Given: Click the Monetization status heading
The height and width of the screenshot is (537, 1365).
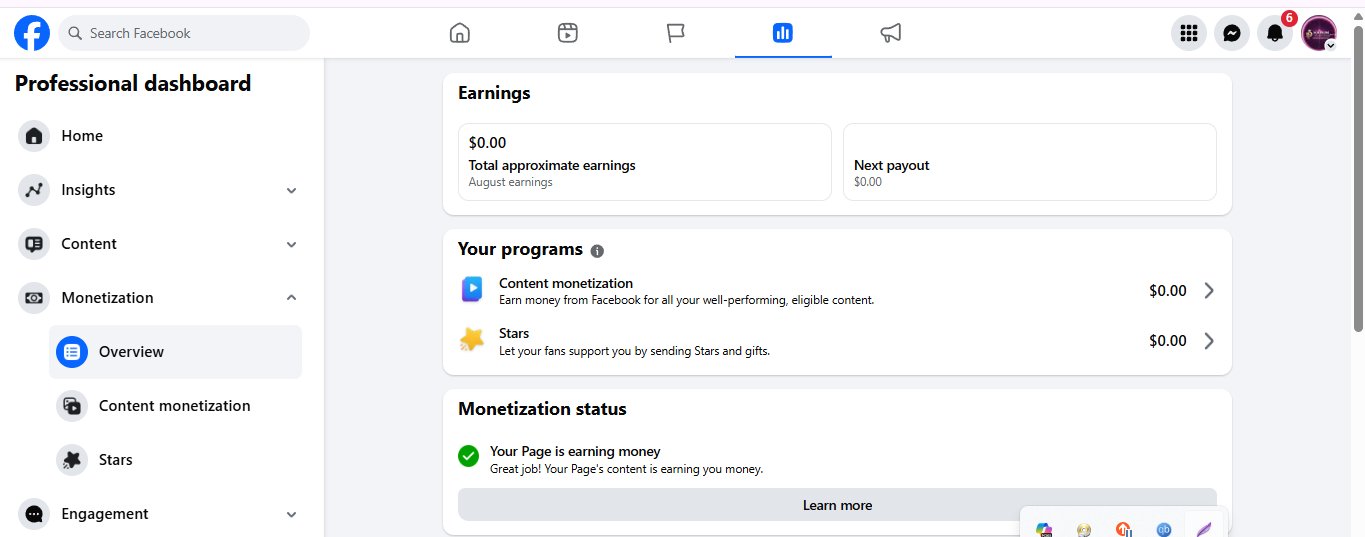Looking at the screenshot, I should [542, 409].
